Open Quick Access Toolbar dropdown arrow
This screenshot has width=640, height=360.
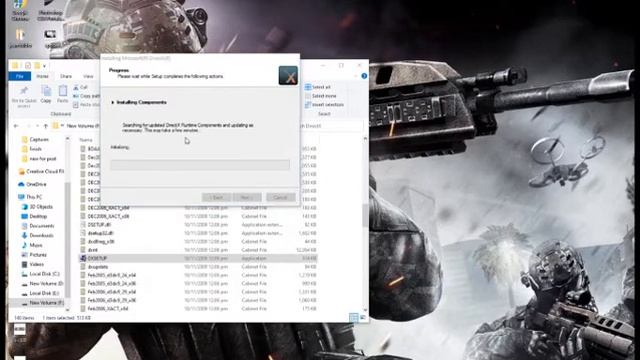point(44,66)
